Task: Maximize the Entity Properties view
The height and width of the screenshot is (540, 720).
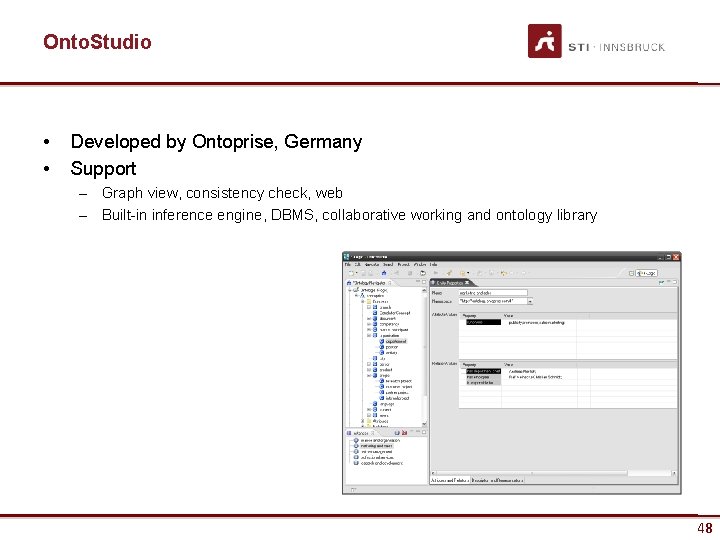Action: [674, 282]
